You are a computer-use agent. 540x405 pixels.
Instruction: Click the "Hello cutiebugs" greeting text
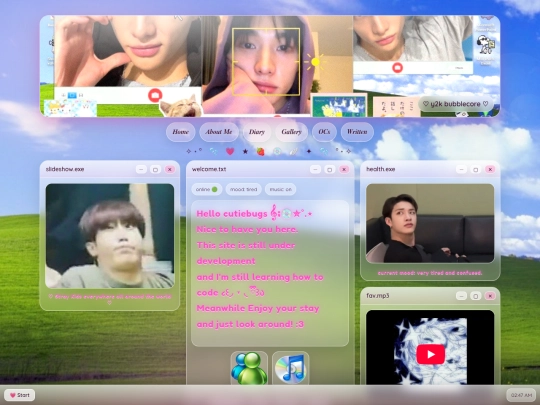[x=231, y=214]
